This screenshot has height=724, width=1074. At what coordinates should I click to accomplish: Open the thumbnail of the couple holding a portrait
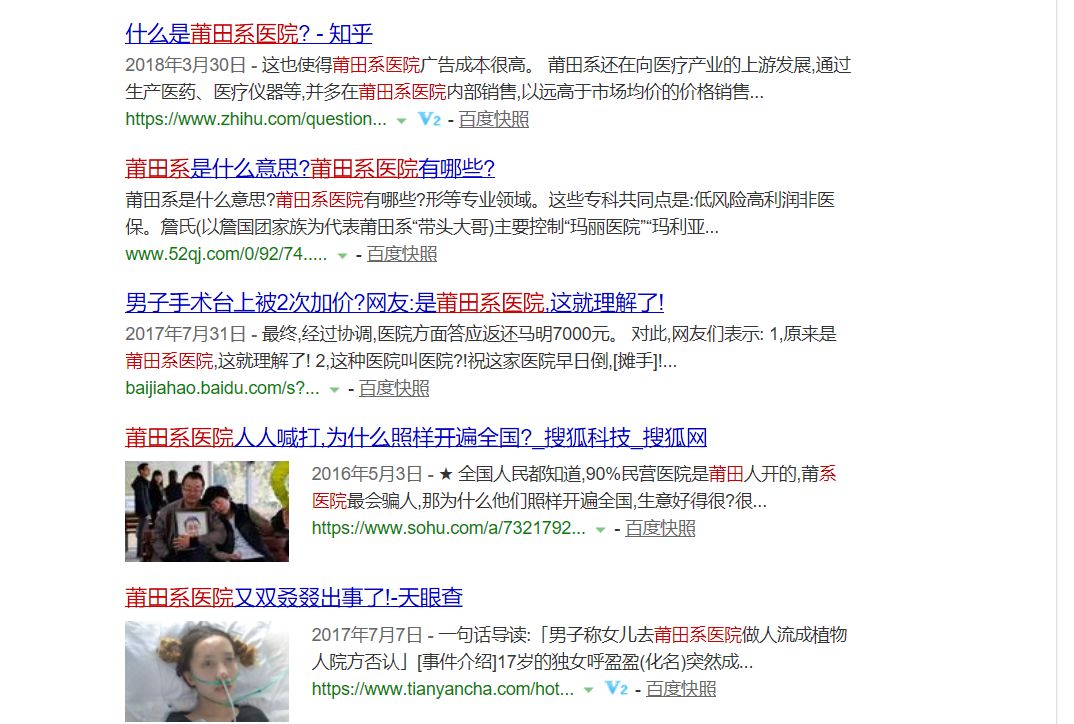point(207,512)
